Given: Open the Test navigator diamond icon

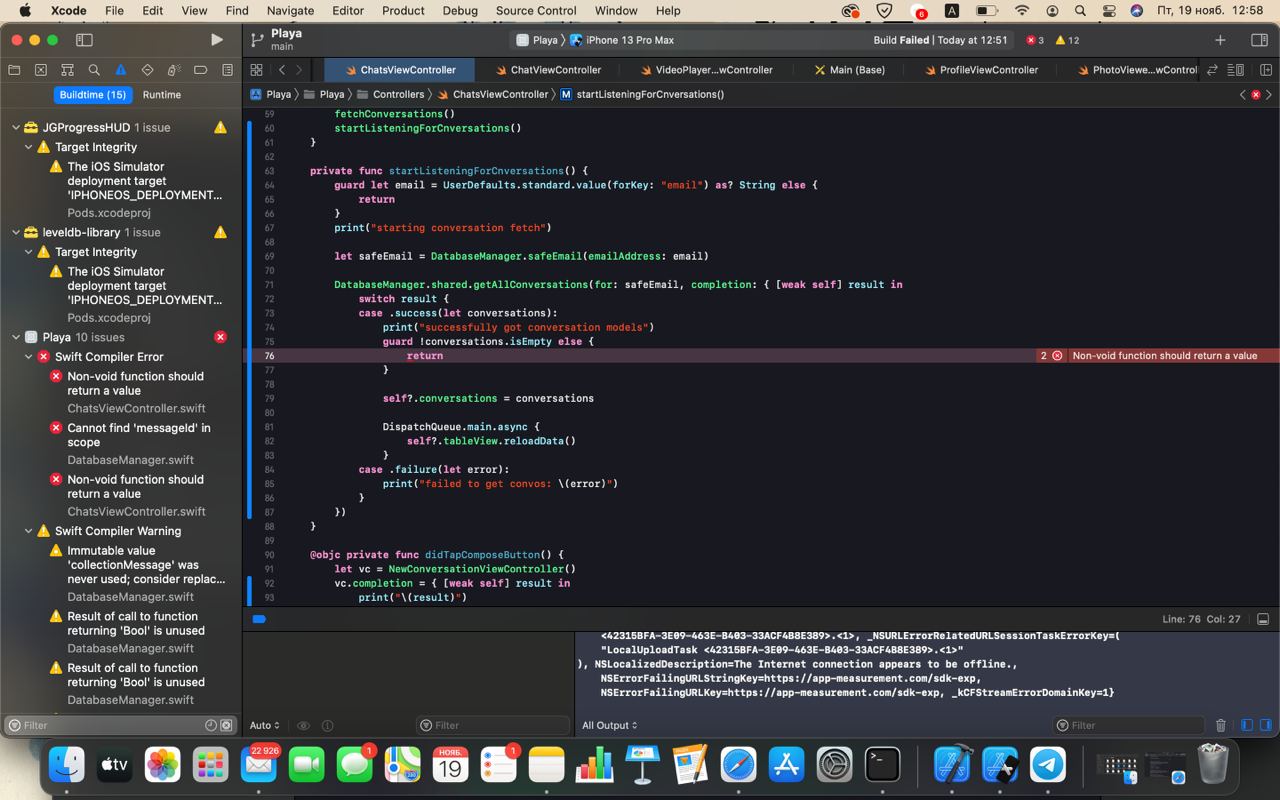Looking at the screenshot, I should 147,70.
